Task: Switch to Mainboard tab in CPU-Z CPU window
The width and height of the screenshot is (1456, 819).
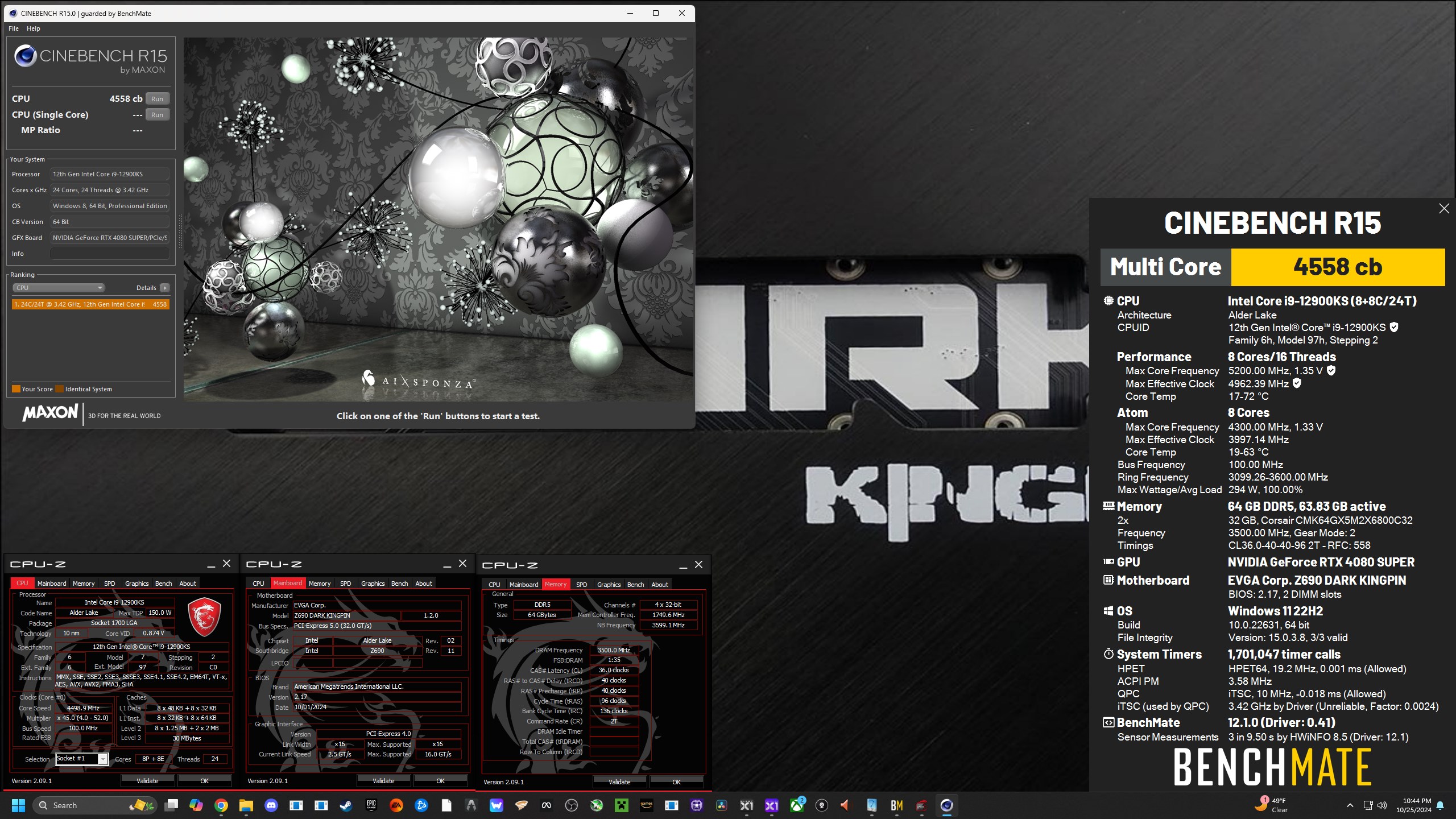Action: [x=52, y=584]
